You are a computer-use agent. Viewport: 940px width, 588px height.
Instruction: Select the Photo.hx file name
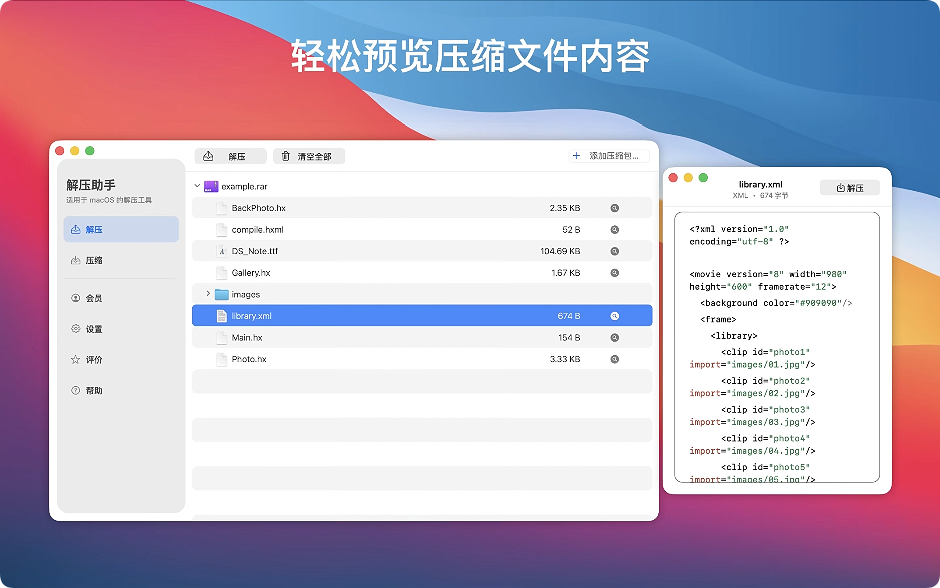pos(249,359)
